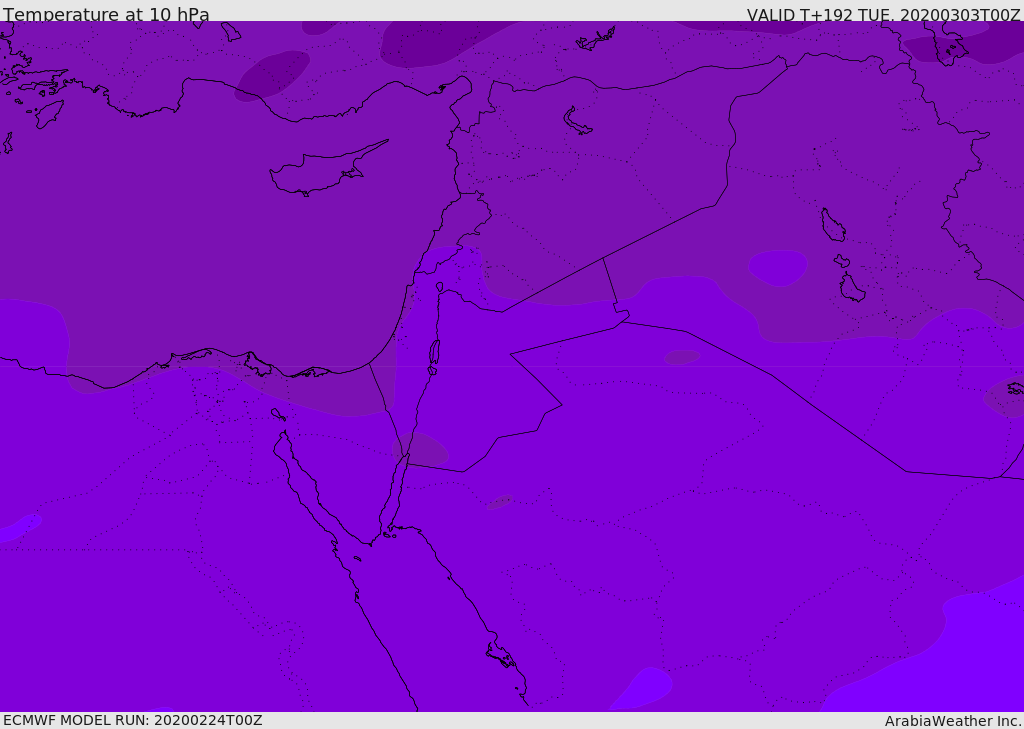Click the 'VALID T+192 TUE. 20200303T00Z' label
Image resolution: width=1024 pixels, height=729 pixels.
[x=884, y=14]
